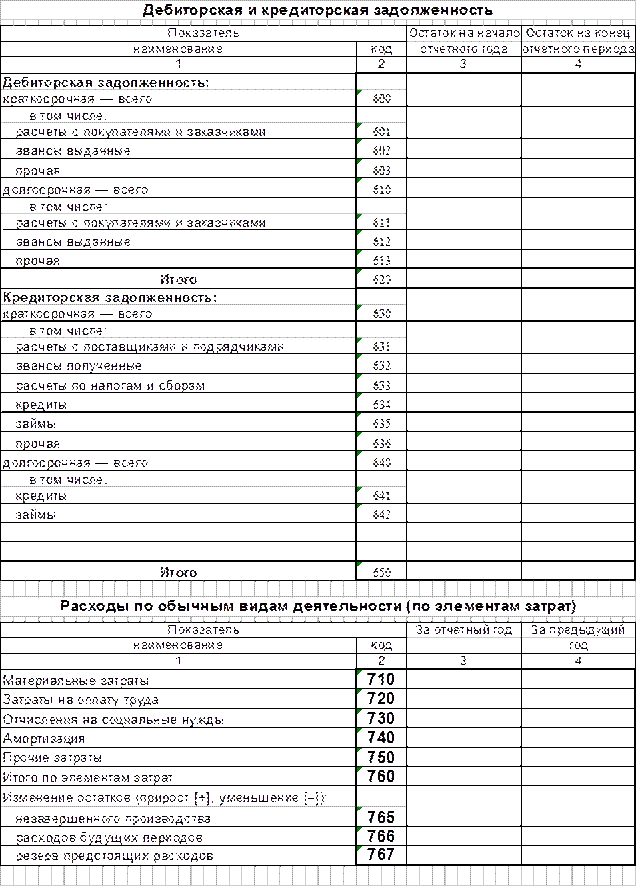Select the 'расходов будущих периодов' row label
Viewport: 637px width, 887px height.
109,838
